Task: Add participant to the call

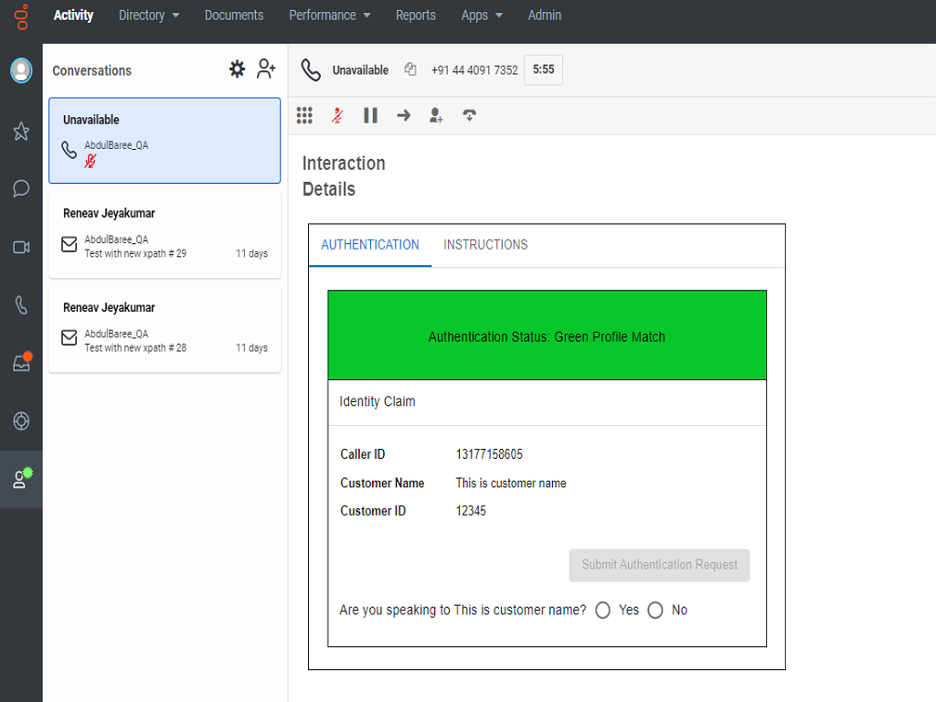Action: click(436, 116)
